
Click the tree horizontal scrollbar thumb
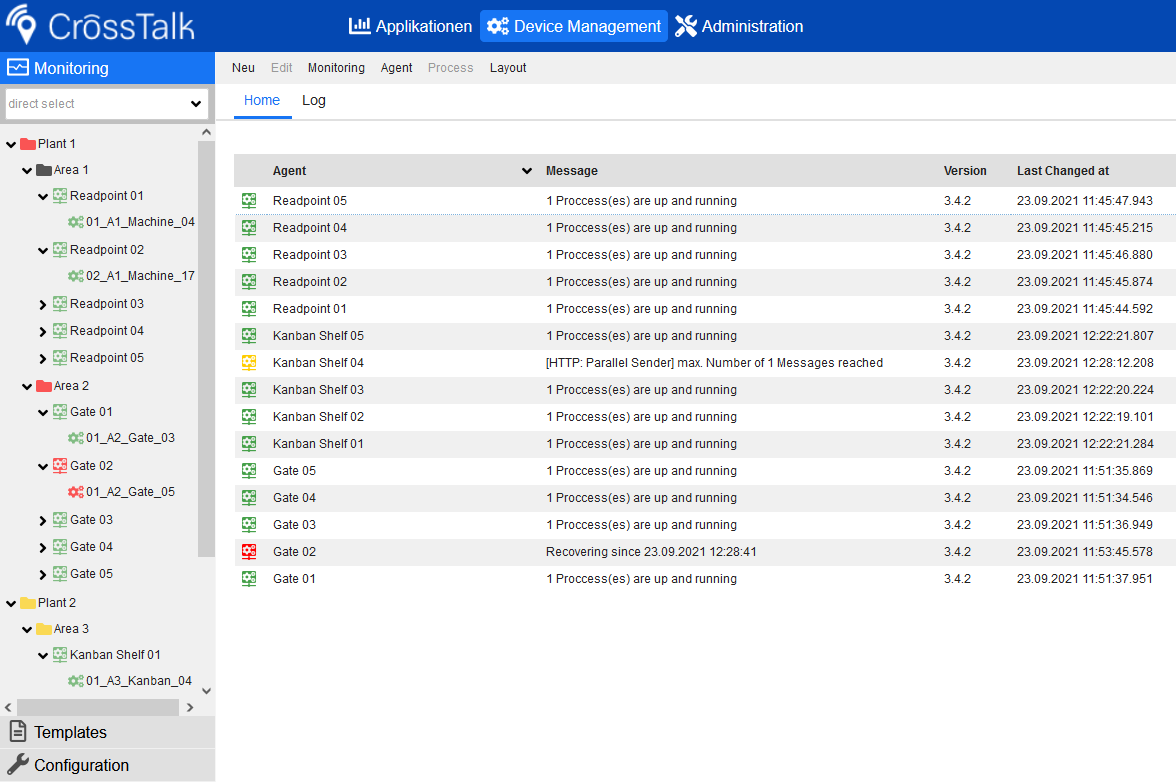coord(98,707)
